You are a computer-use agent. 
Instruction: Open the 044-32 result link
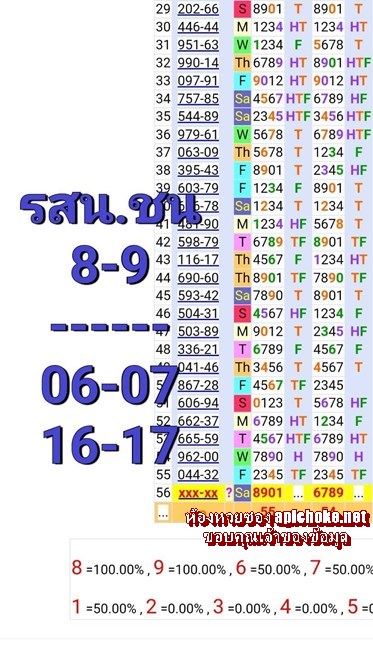[198, 475]
